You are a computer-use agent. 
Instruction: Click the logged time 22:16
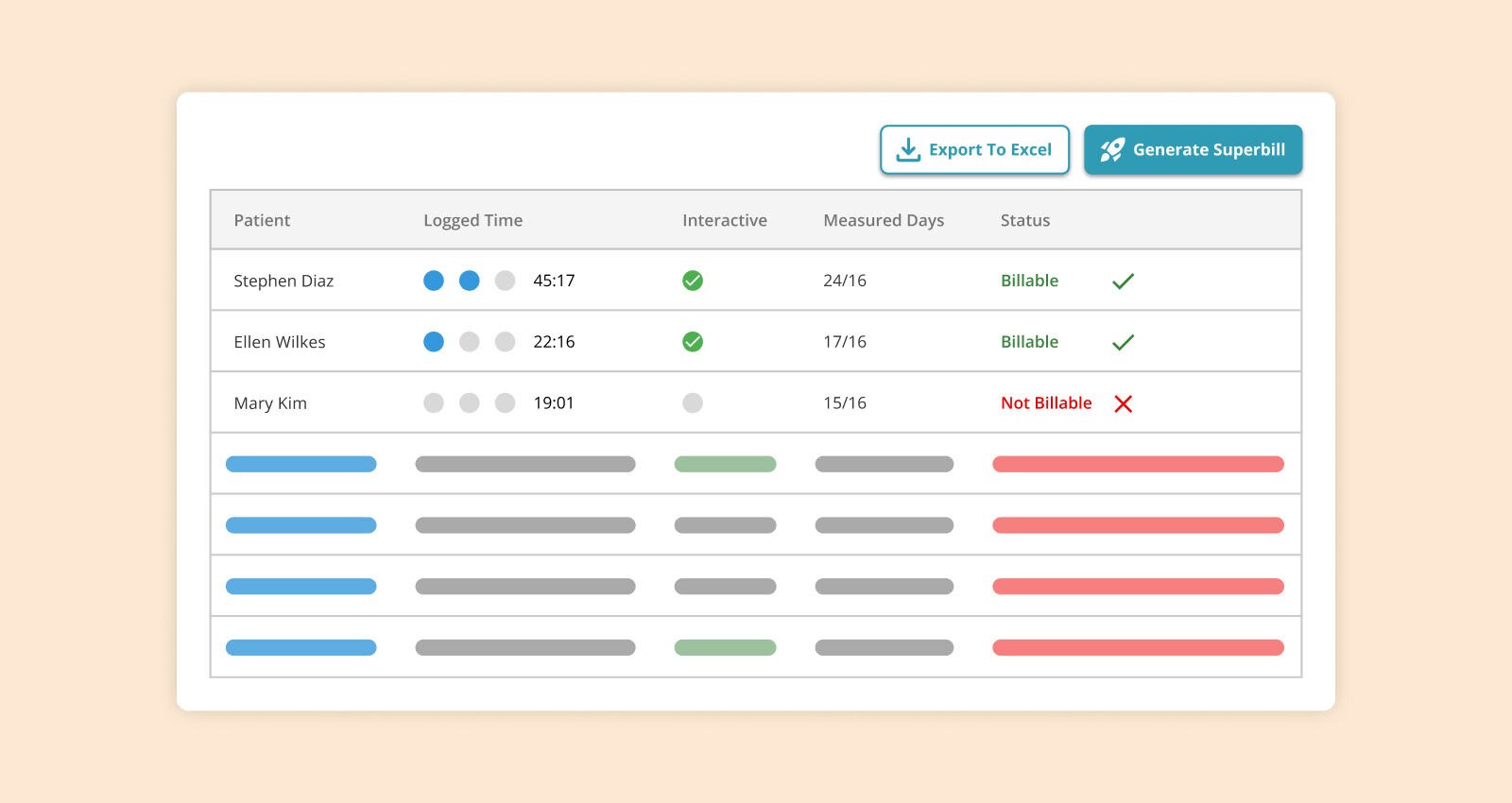554,342
